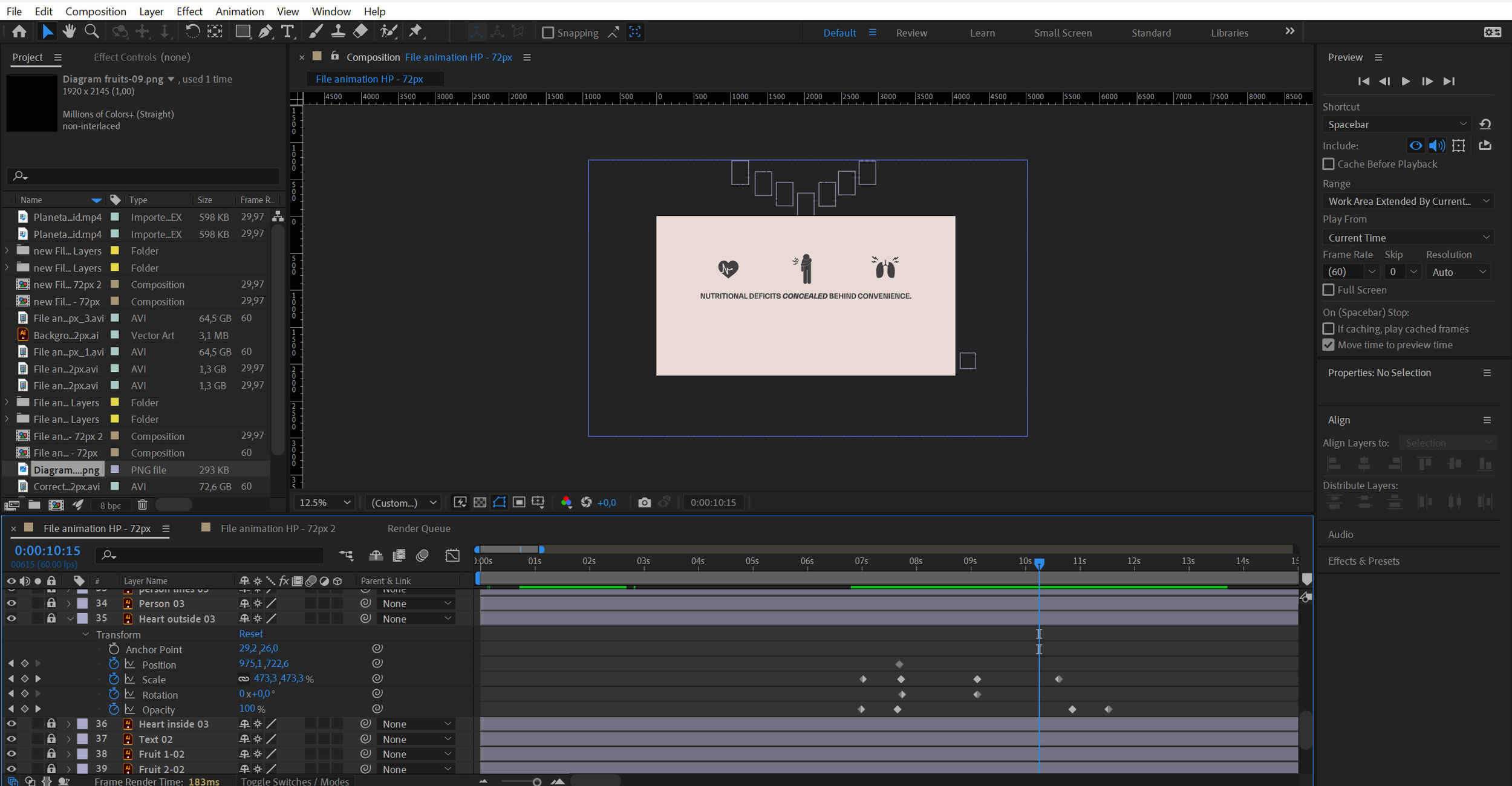Select the Puppet Pin tool
The width and height of the screenshot is (1512, 786).
tap(415, 31)
